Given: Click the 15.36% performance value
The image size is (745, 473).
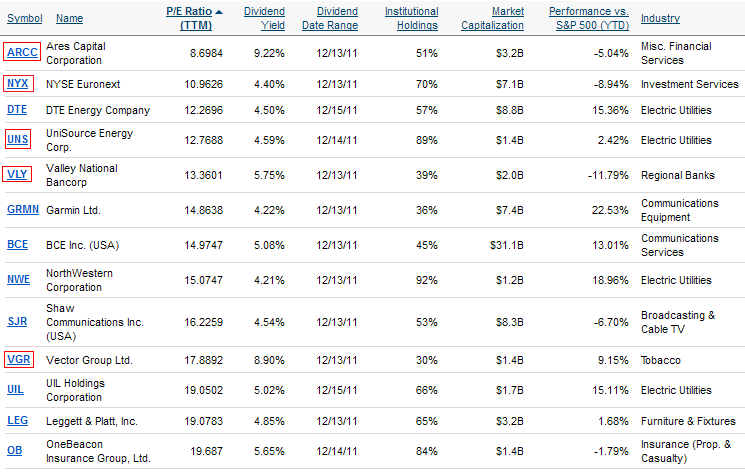Looking at the screenshot, I should (610, 111).
